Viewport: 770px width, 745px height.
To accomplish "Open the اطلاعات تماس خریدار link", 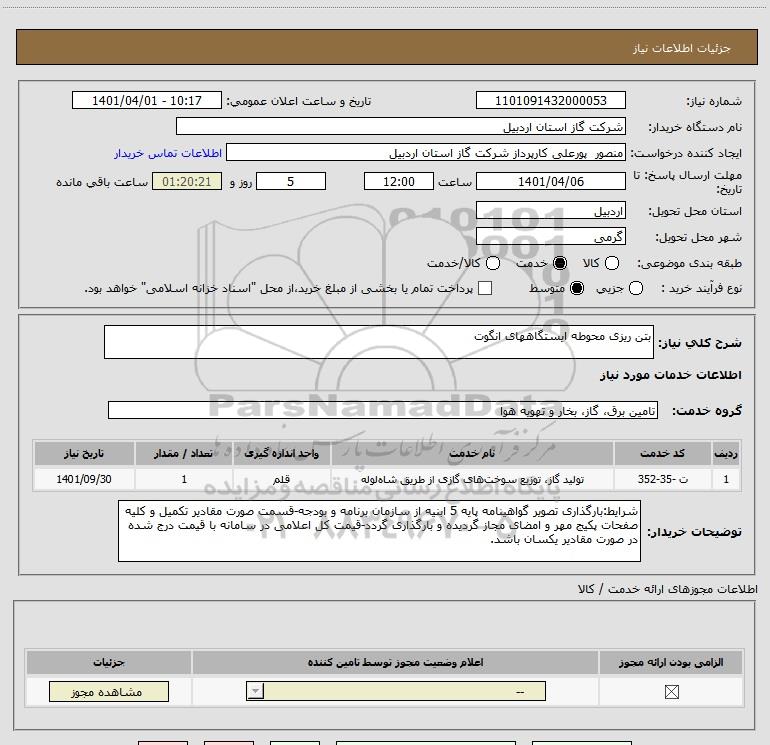I will pos(168,153).
